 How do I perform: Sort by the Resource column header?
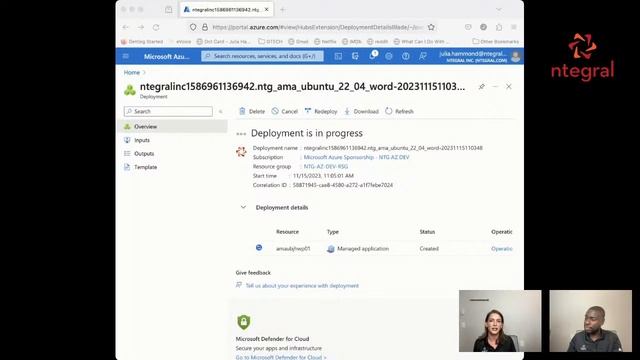(x=287, y=232)
